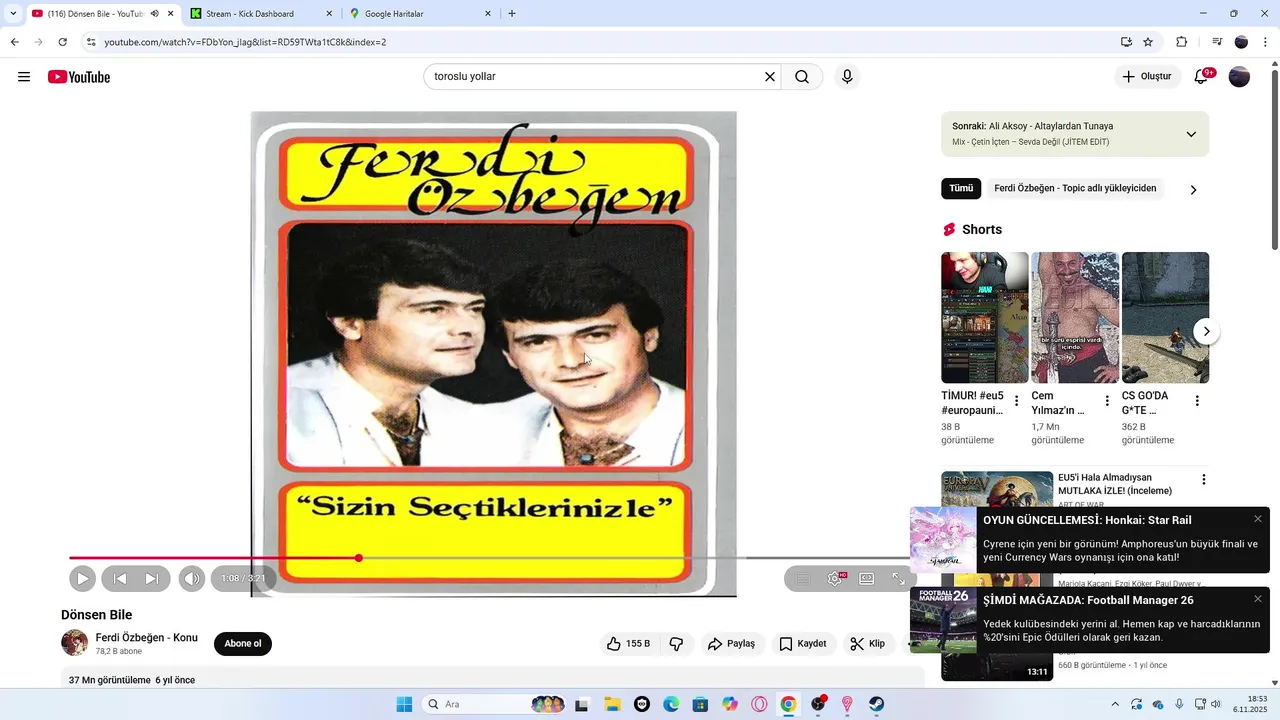
Task: Subscribe with the Abone ol button
Action: click(243, 644)
